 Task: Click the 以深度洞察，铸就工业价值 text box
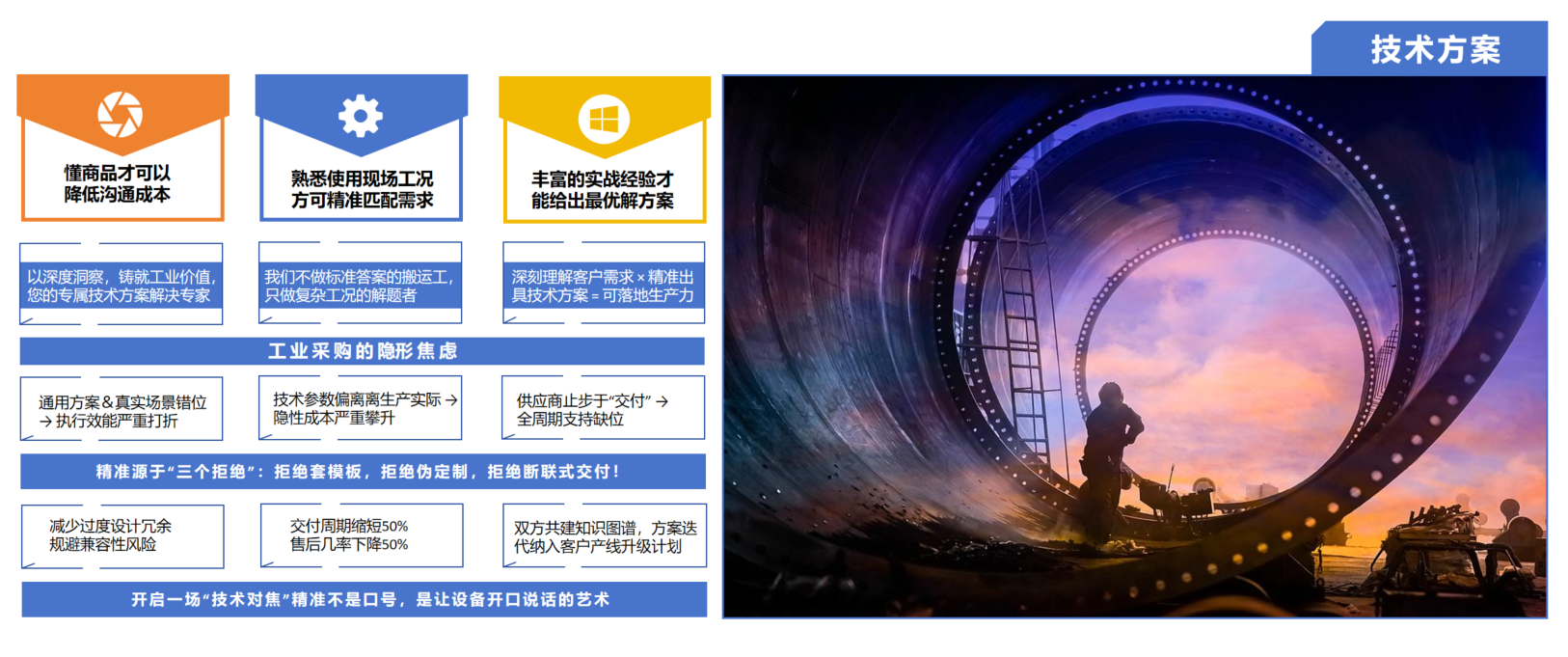pyautogui.click(x=122, y=286)
